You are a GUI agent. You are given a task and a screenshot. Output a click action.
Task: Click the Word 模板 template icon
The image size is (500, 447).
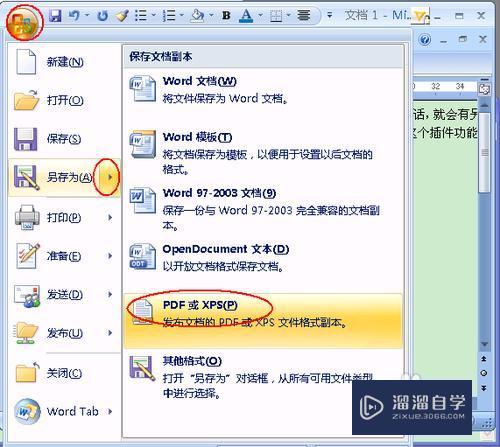(x=143, y=144)
